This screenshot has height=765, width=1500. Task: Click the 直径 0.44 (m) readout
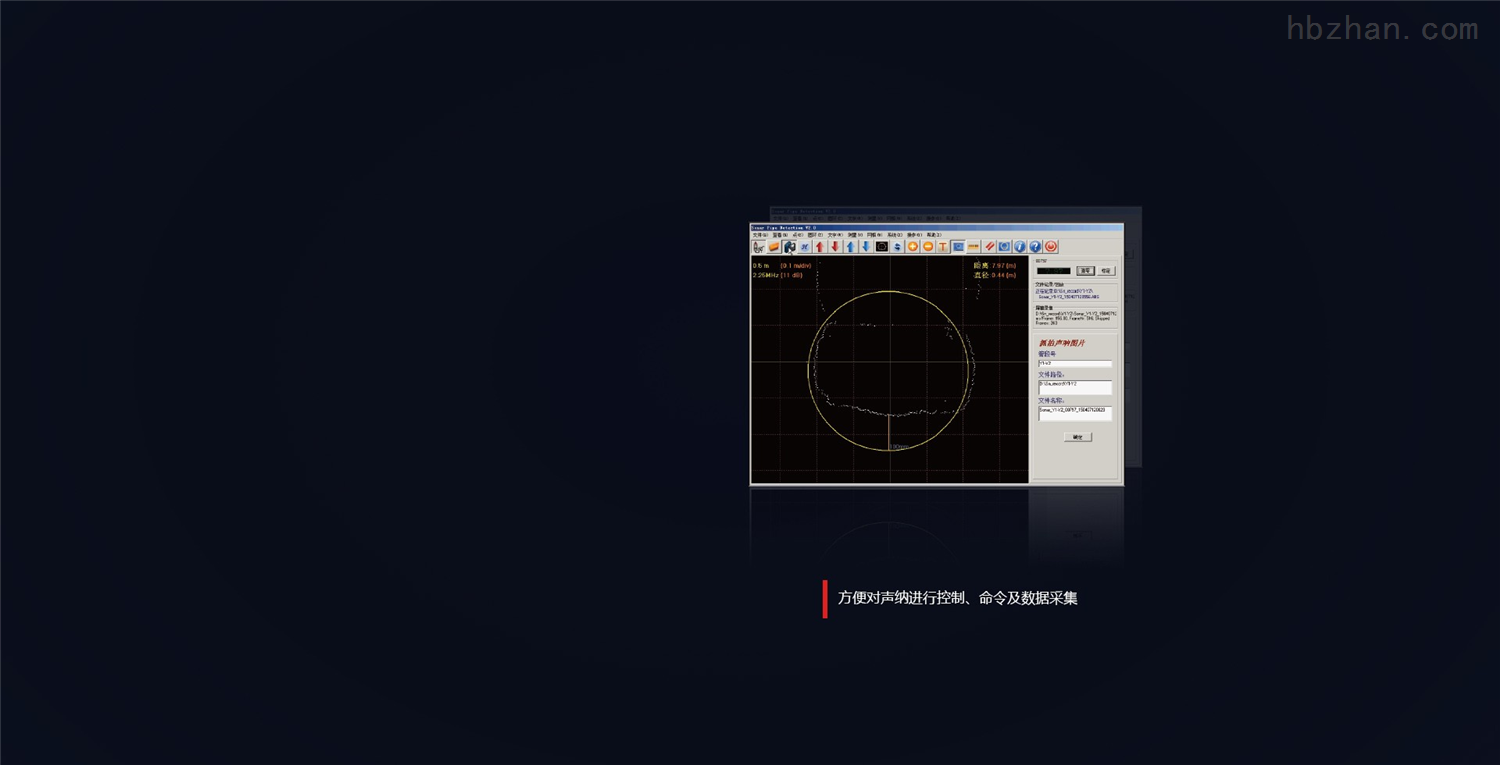pyautogui.click(x=995, y=275)
